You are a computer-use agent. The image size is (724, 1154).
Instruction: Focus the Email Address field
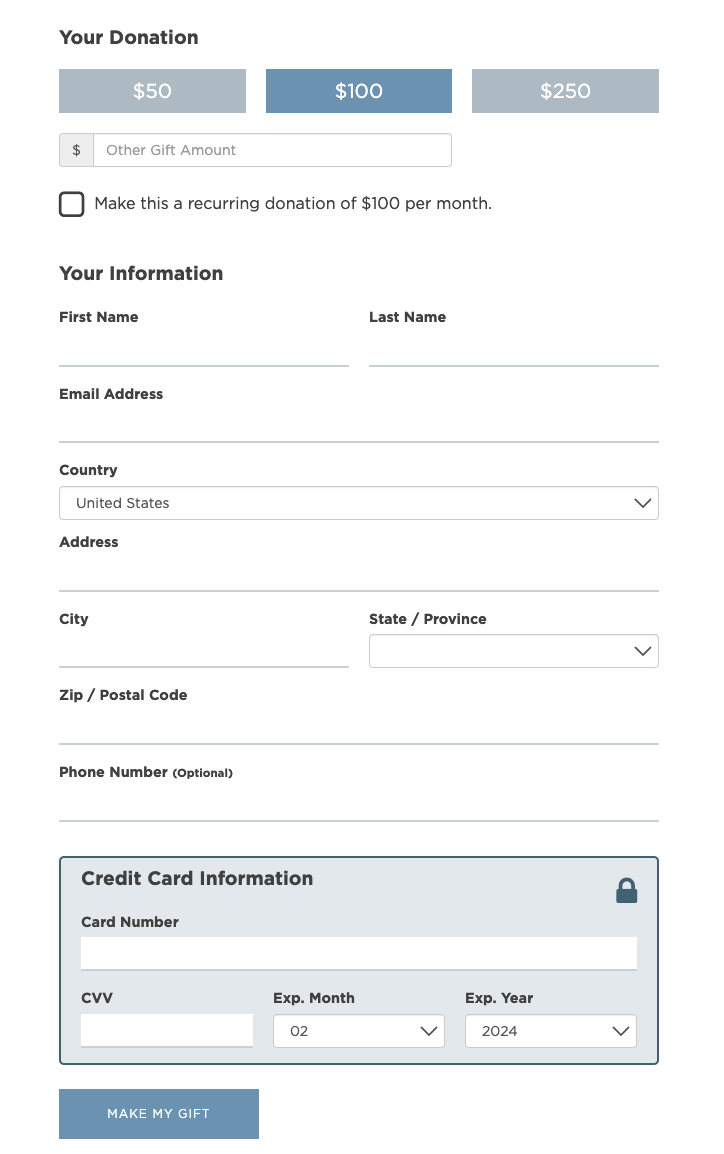(358, 425)
